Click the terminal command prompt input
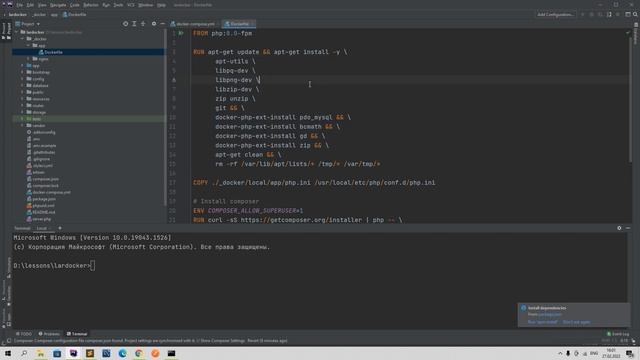Image resolution: width=640 pixels, height=360 pixels. (x=93, y=266)
